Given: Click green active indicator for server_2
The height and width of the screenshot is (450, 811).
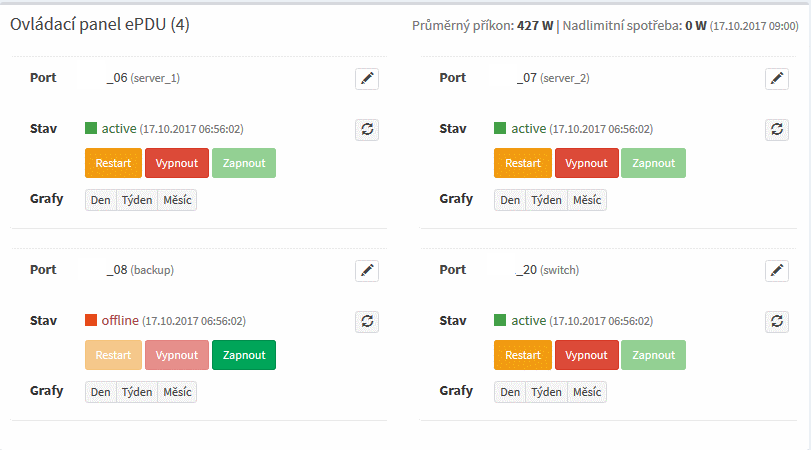Looking at the screenshot, I should click(x=500, y=128).
